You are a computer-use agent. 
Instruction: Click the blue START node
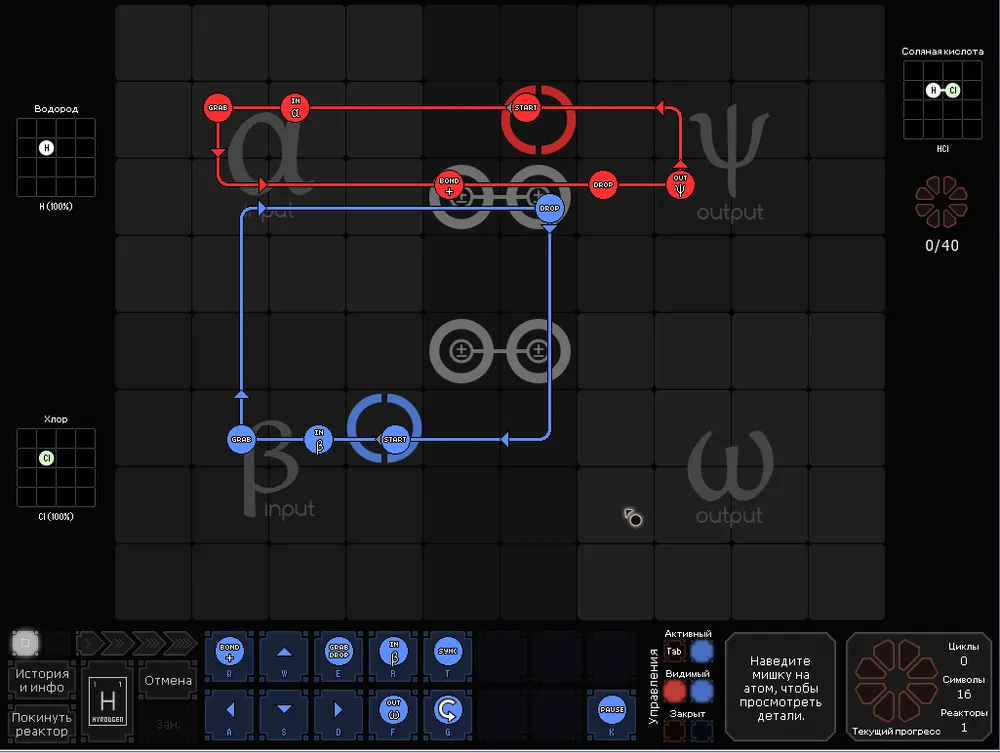point(395,439)
